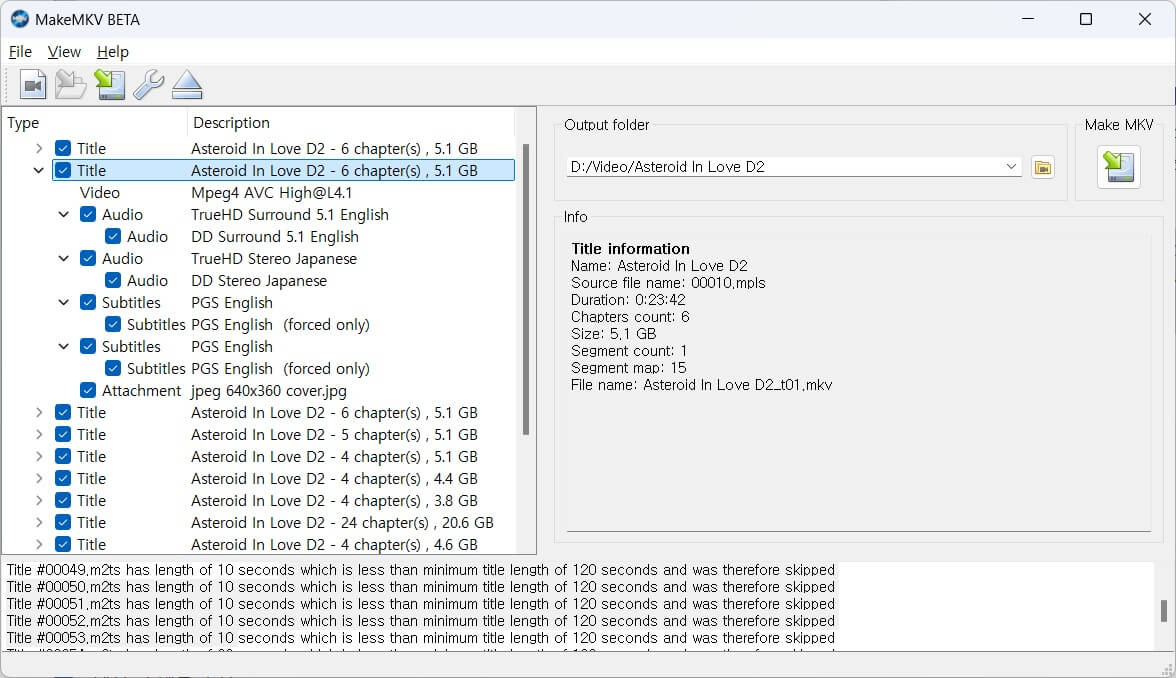
Task: Uncheck the TrueHD Surround 5.1 English audio checkbox
Action: [88, 214]
